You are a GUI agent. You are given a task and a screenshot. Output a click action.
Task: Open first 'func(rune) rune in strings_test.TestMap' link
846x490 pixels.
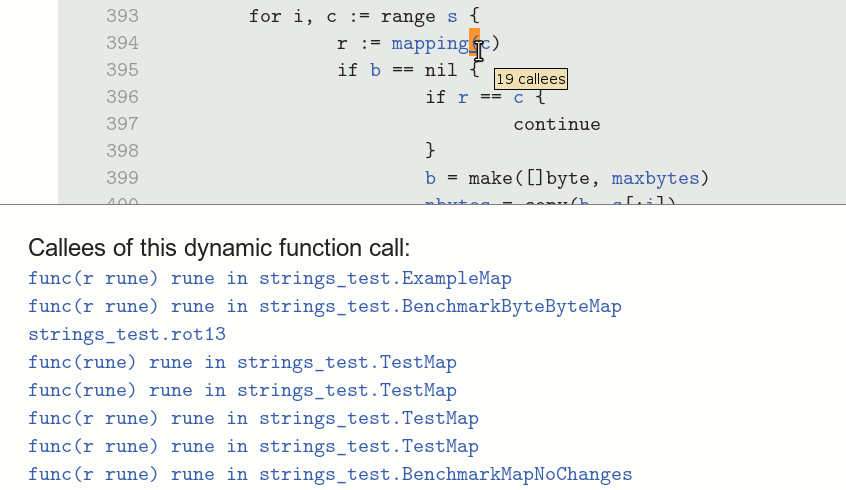pos(242,362)
